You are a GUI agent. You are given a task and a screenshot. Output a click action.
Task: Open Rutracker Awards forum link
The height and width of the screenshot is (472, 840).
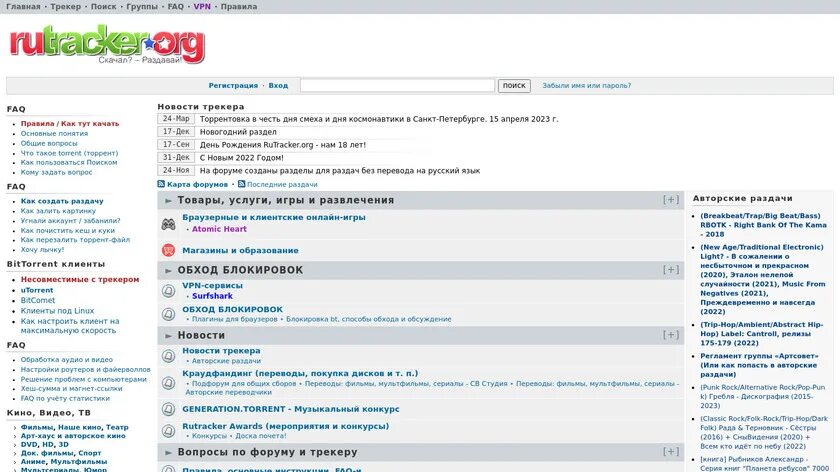286,426
